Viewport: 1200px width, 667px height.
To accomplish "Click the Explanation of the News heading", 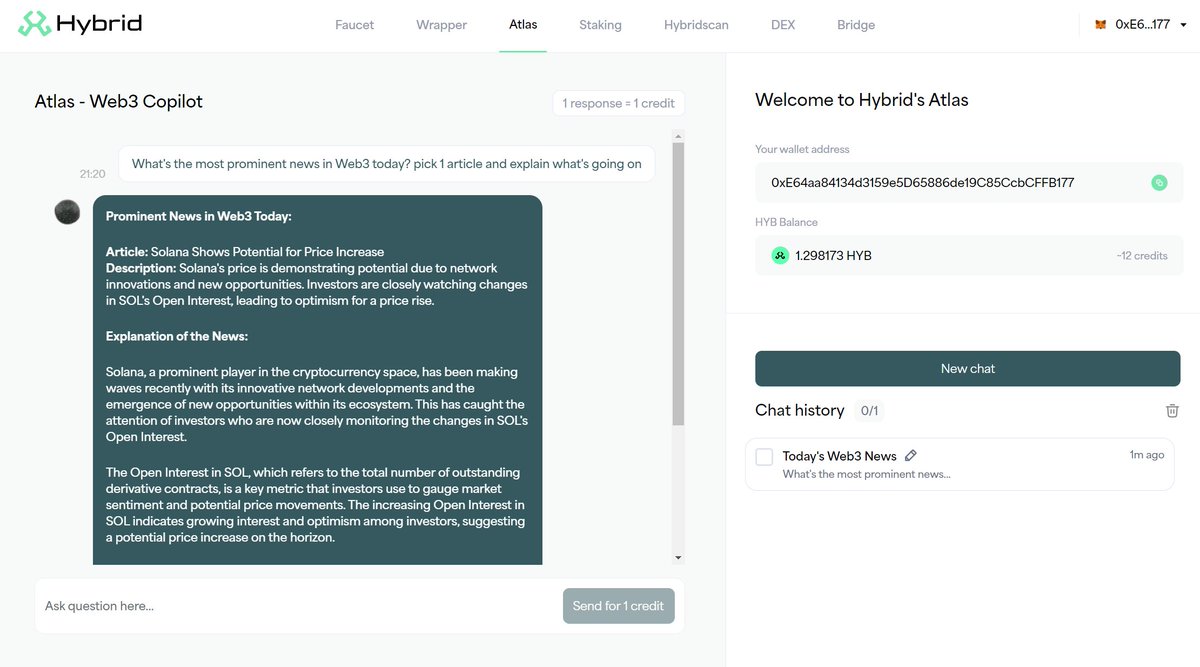I will click(176, 337).
